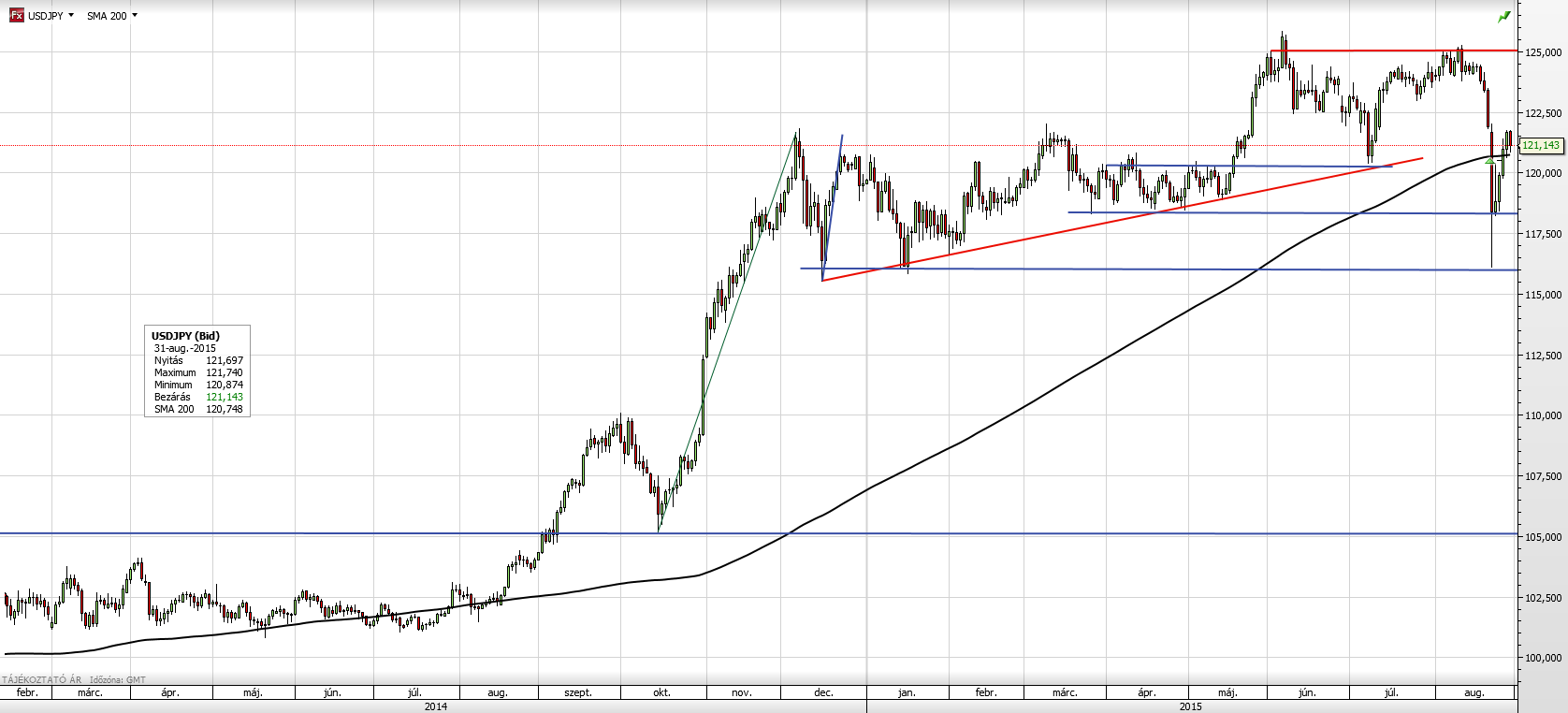The width and height of the screenshot is (1568, 713).
Task: Open the USDJPY symbol dropdown
Action: (x=51, y=16)
